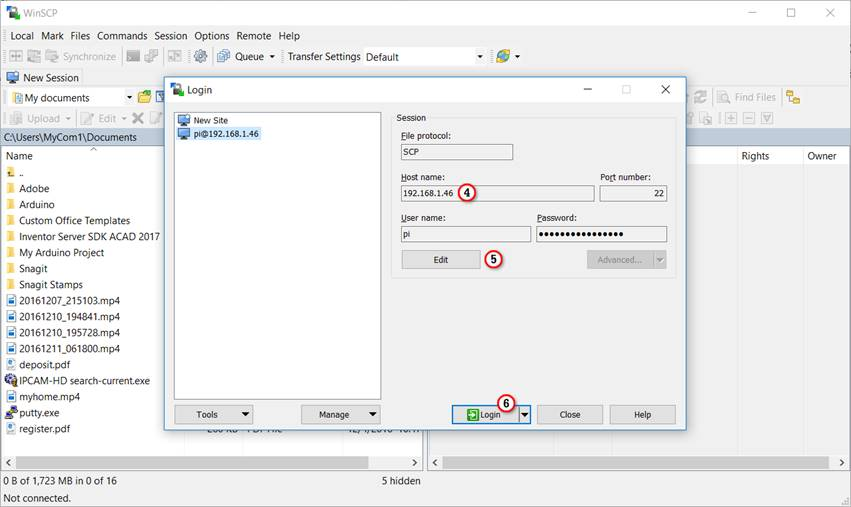
Task: Click the Host name field
Action: click(x=497, y=193)
